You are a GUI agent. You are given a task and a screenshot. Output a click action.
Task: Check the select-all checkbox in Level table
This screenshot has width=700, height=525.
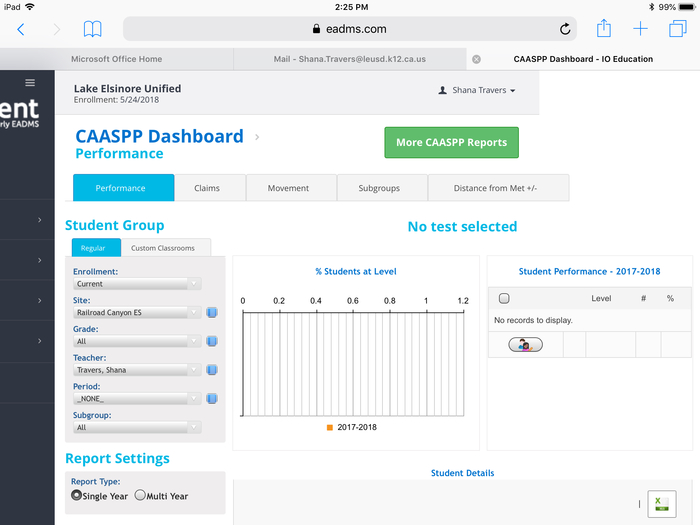(504, 298)
